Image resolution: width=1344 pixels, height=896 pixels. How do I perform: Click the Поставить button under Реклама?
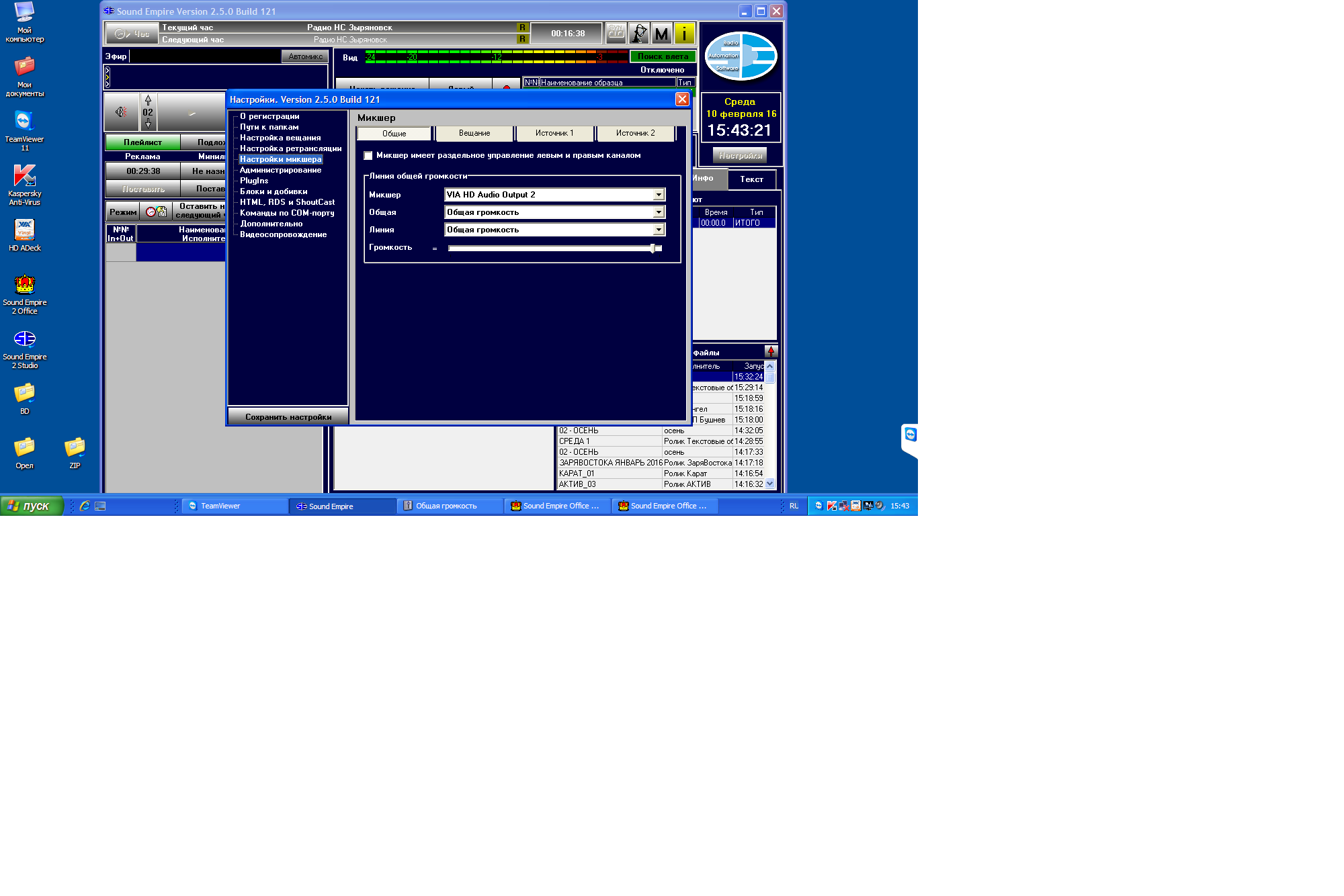pos(143,189)
